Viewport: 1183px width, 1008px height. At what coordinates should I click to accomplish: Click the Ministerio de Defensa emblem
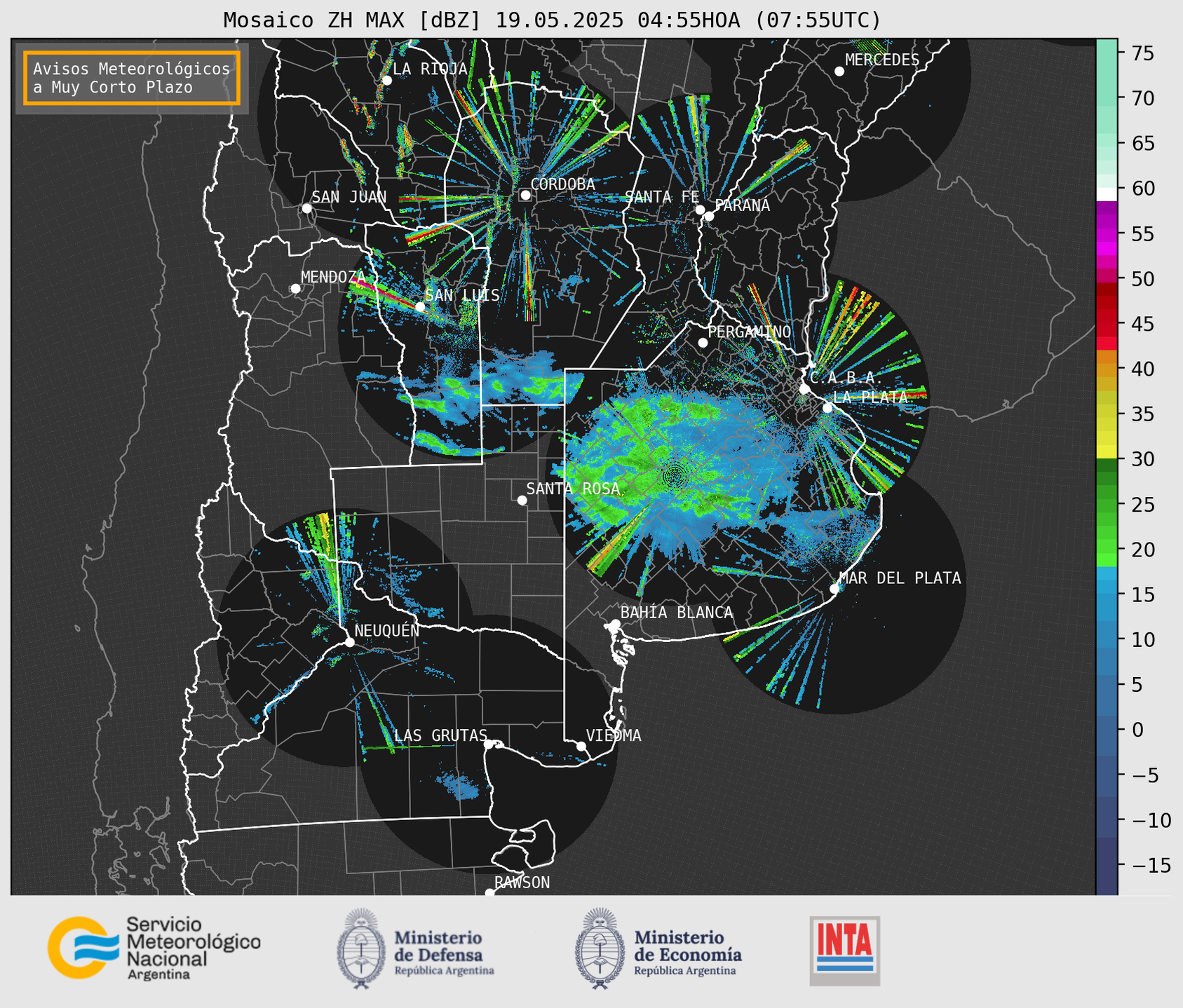click(361, 948)
